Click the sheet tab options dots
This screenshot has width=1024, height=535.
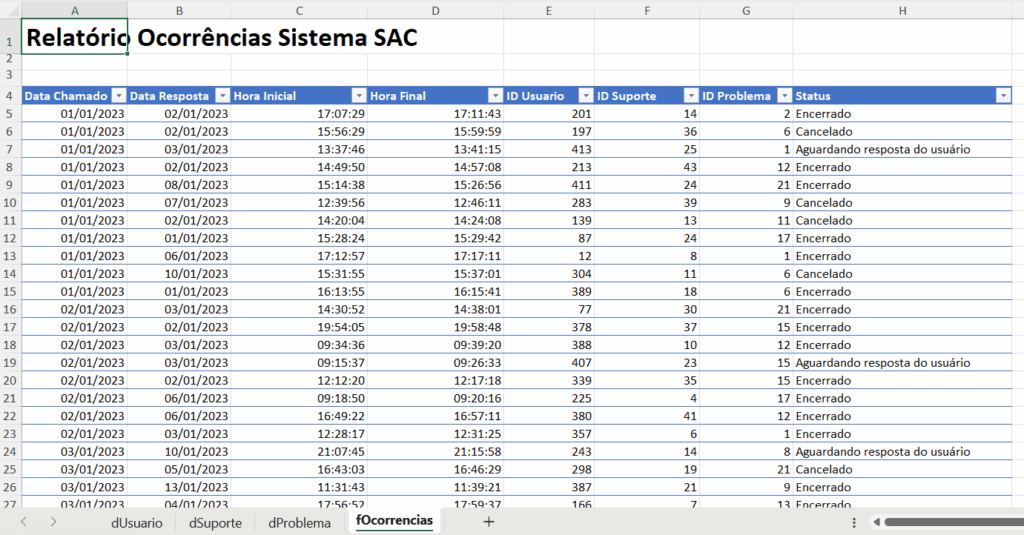tap(854, 522)
